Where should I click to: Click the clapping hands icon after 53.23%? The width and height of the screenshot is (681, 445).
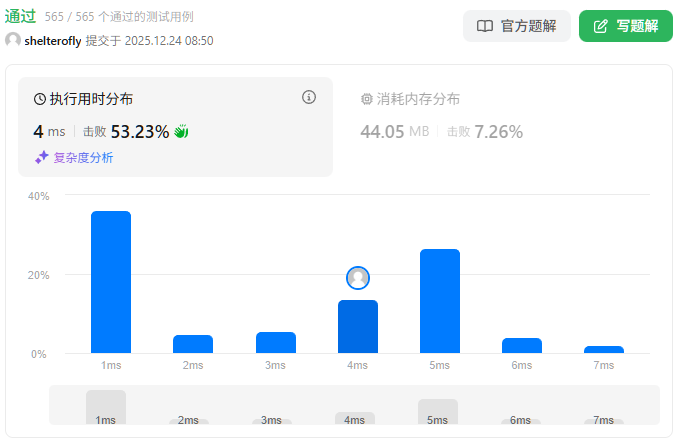click(x=181, y=131)
